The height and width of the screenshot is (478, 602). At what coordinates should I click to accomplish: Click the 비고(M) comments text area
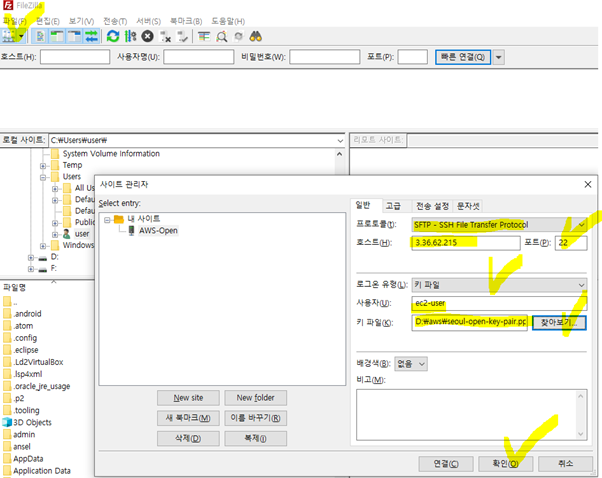tap(471, 415)
